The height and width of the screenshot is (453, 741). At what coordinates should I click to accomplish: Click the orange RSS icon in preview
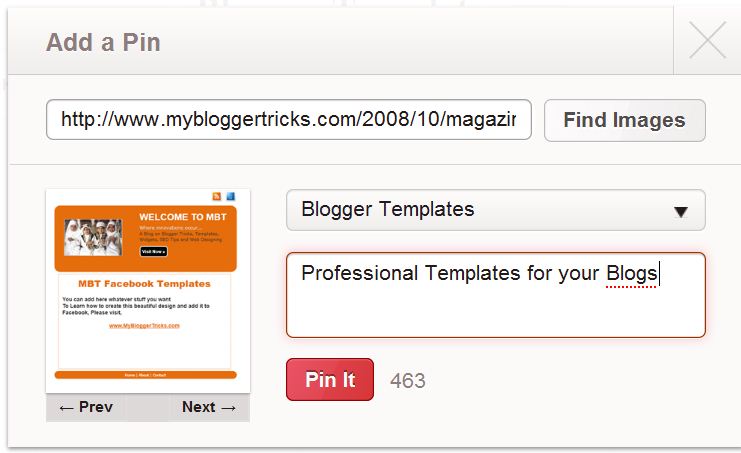216,197
